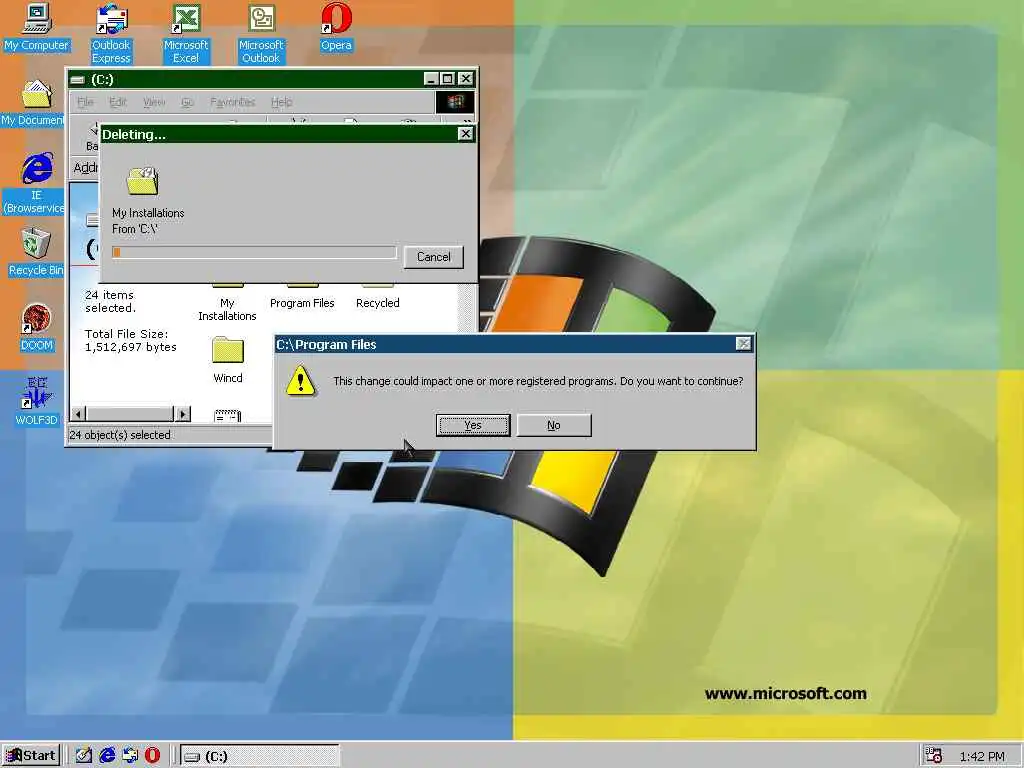Open the View menu in C: window
The image size is (1024, 768).
point(153,102)
